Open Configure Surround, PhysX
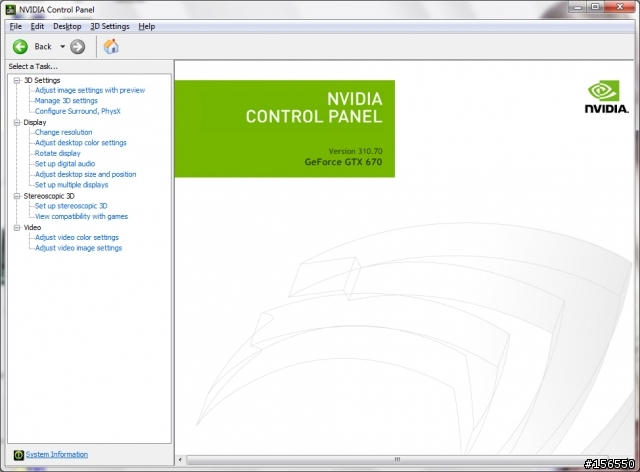This screenshot has width=640, height=472. 78,111
